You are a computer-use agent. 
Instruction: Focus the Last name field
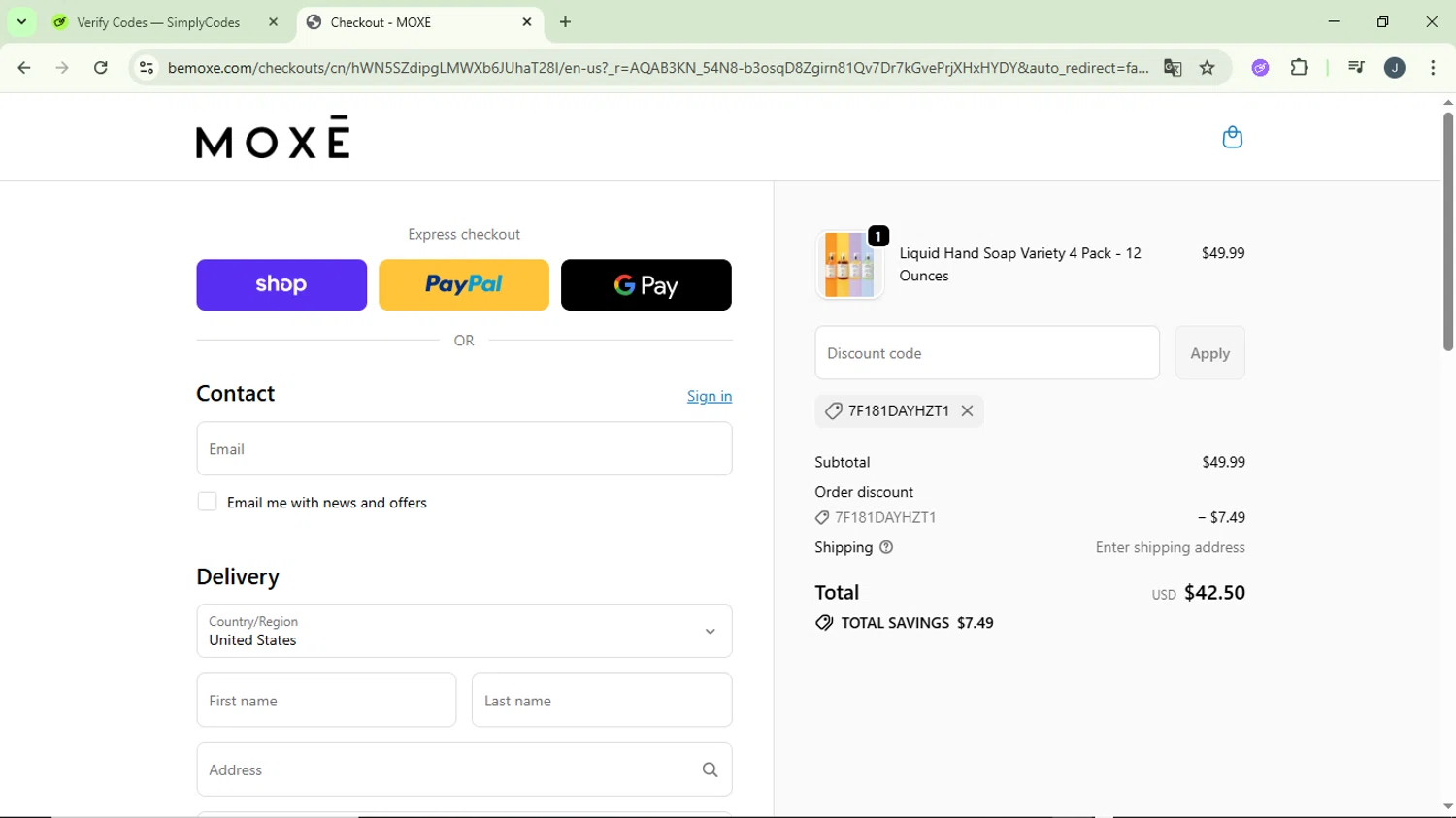pyautogui.click(x=602, y=700)
